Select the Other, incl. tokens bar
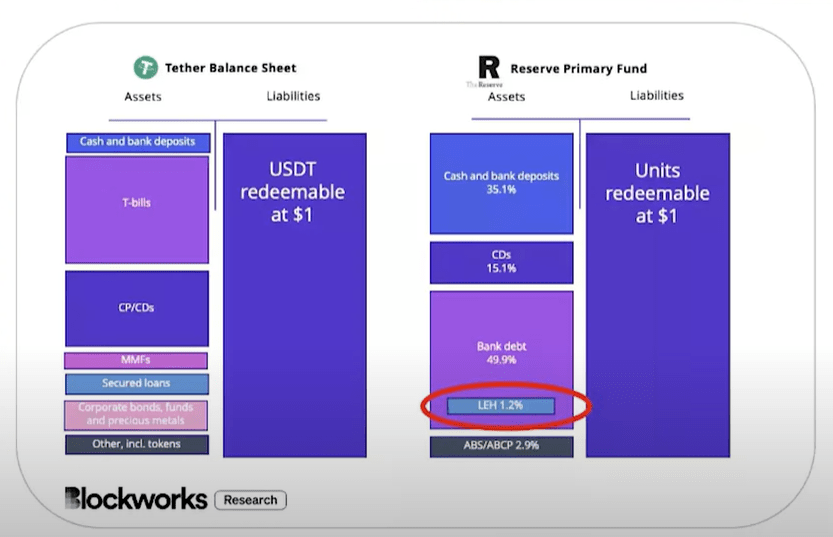 (137, 444)
